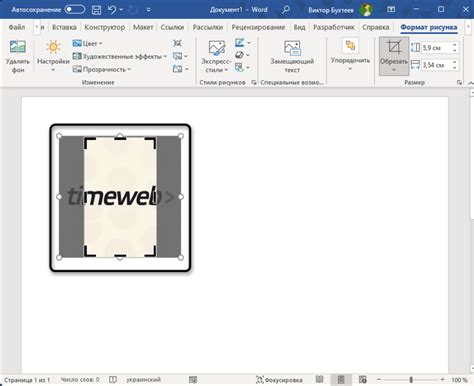Click the Обрезать crop tool icon
Viewport: 474px width, 386px height.
click(x=394, y=47)
